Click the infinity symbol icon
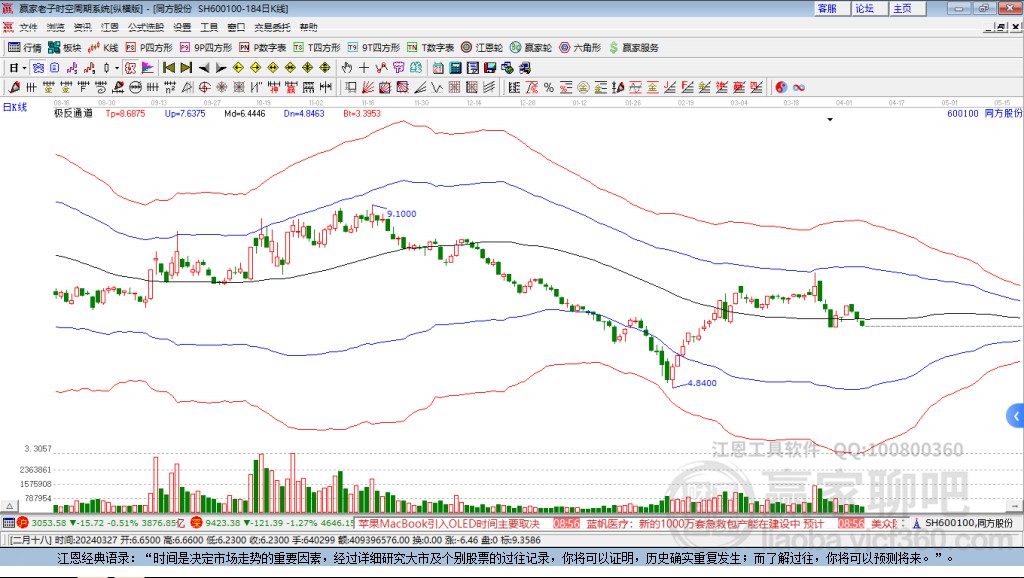The image size is (1024, 578). click(x=799, y=88)
